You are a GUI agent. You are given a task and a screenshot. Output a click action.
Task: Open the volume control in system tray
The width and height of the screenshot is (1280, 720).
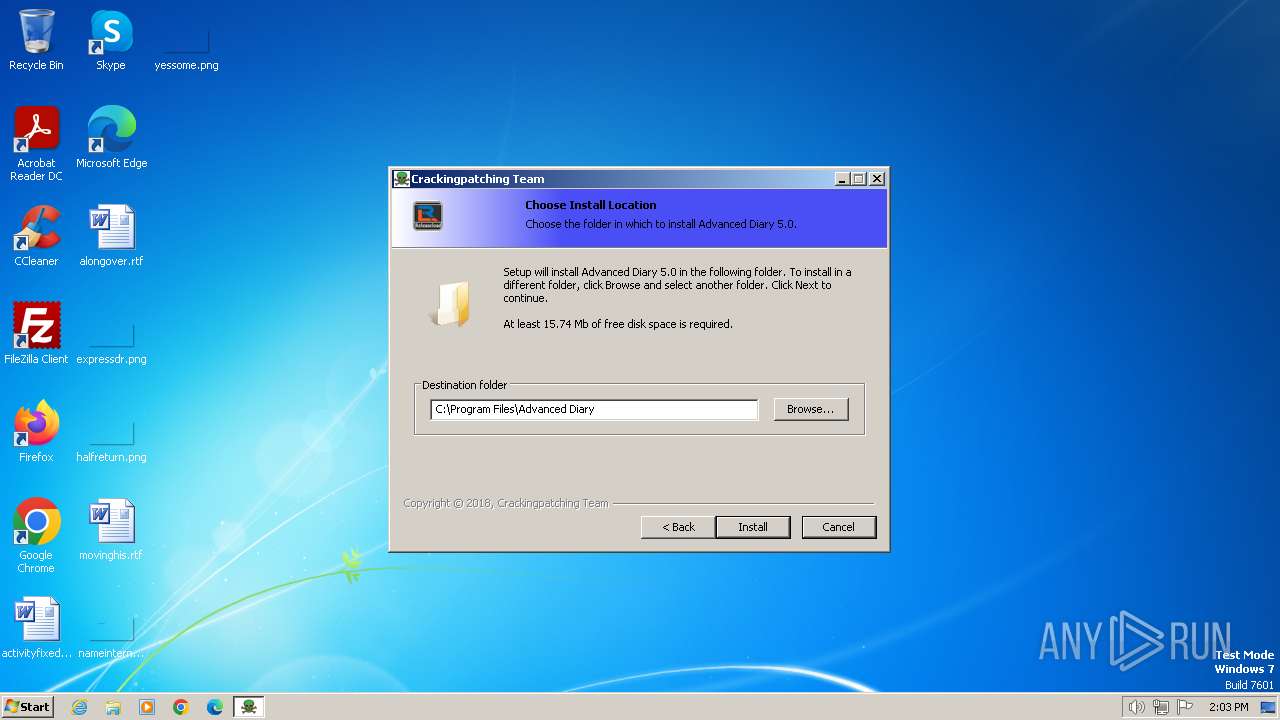pyautogui.click(x=1136, y=707)
